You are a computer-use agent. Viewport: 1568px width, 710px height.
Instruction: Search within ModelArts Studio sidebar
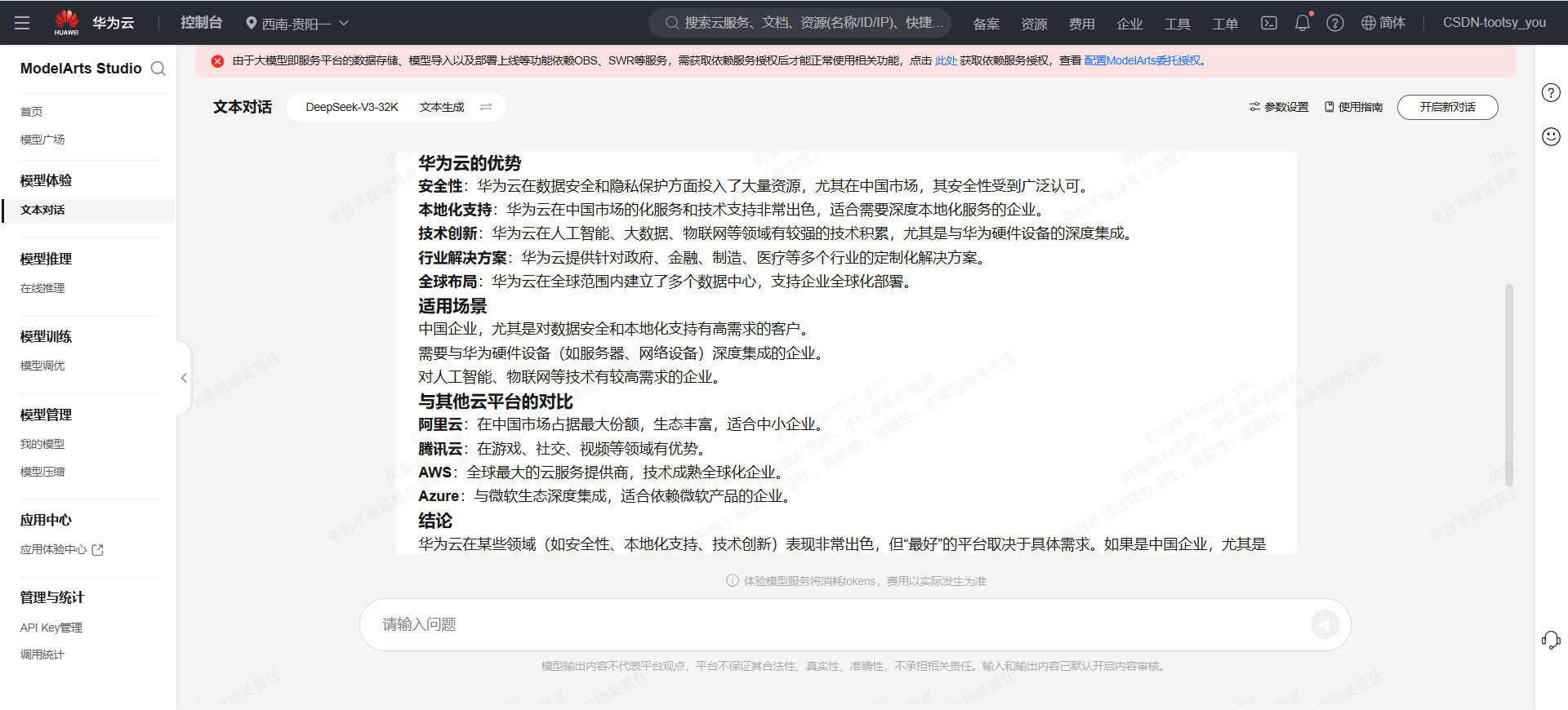pos(158,69)
